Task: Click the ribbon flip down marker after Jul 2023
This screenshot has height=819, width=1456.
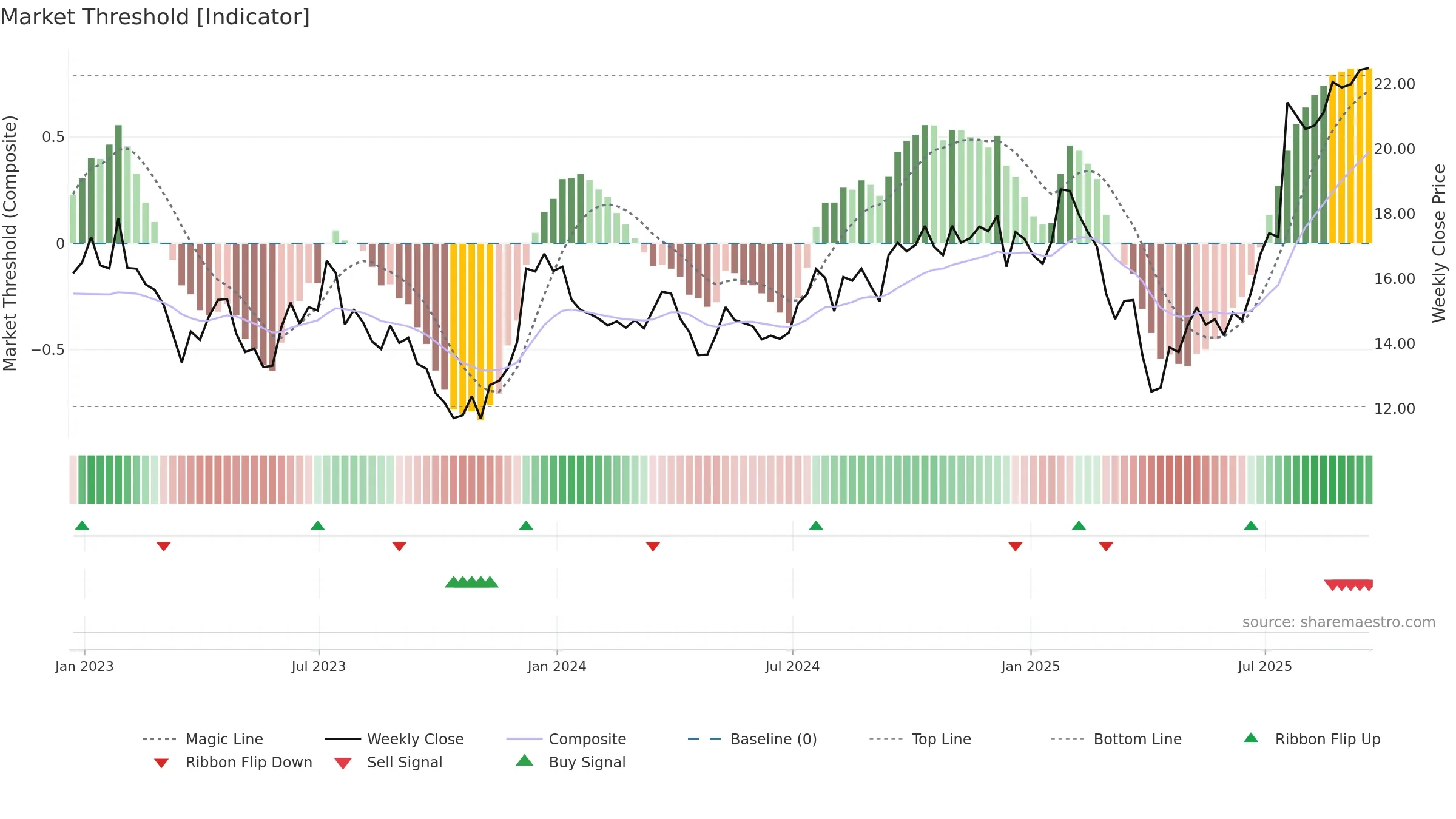Action: point(399,547)
